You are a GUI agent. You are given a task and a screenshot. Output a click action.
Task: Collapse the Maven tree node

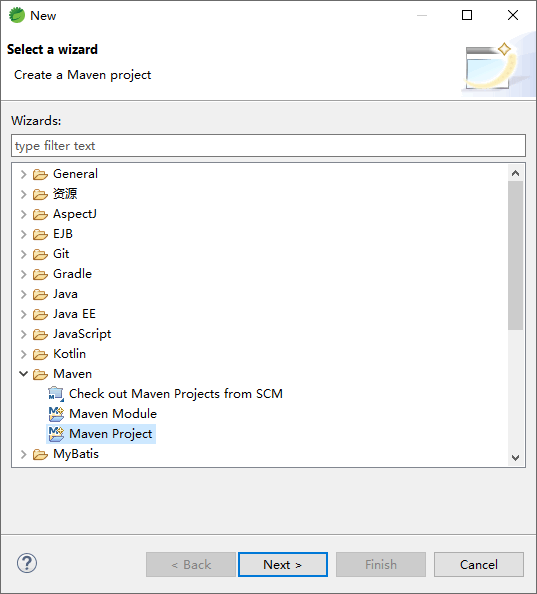point(23,374)
